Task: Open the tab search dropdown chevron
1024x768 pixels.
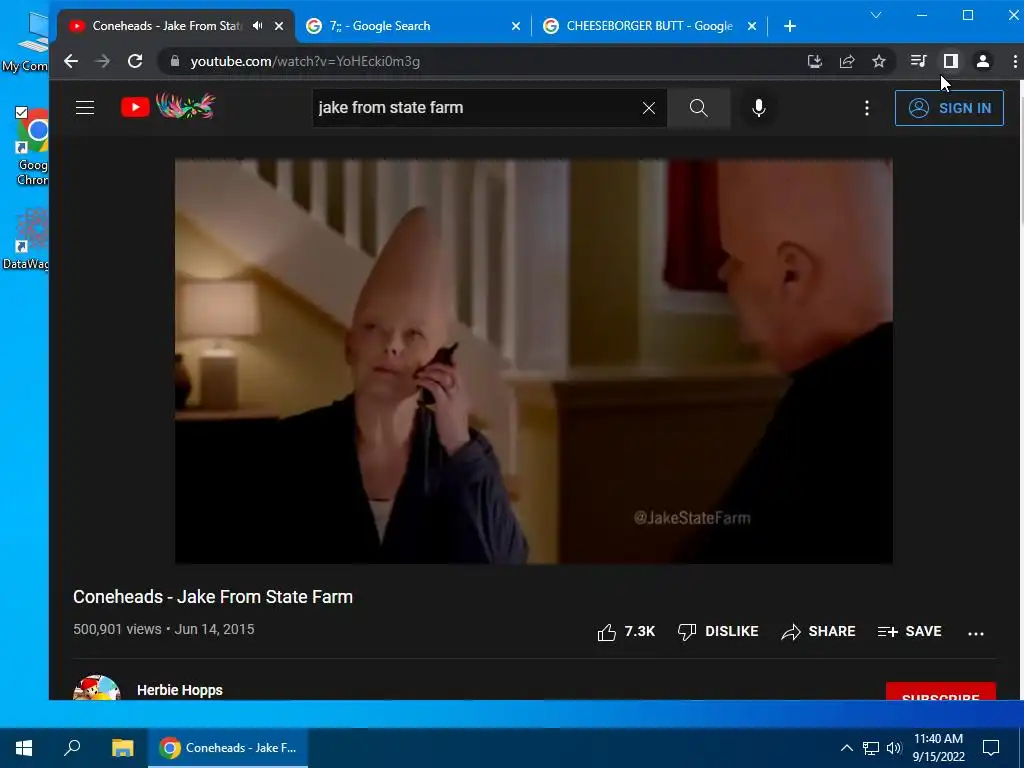Action: (876, 15)
